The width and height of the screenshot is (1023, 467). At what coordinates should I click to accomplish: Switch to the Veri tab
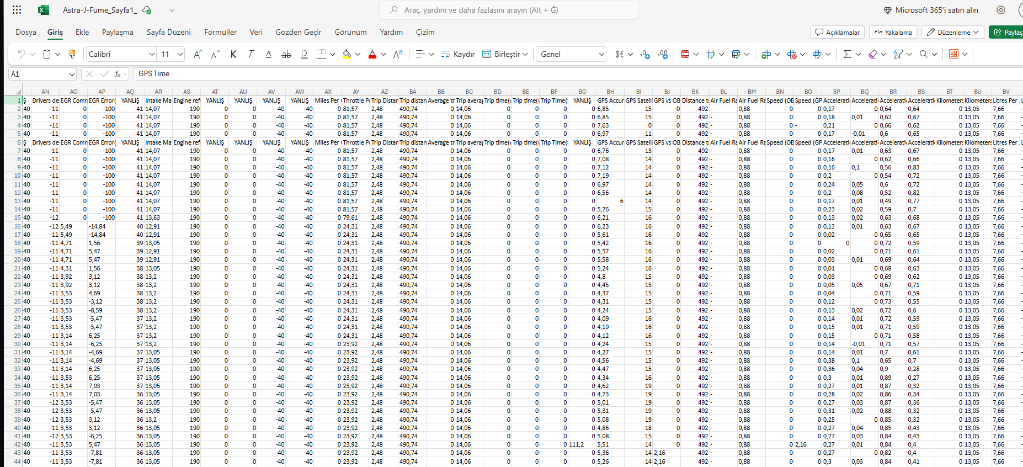pos(256,32)
